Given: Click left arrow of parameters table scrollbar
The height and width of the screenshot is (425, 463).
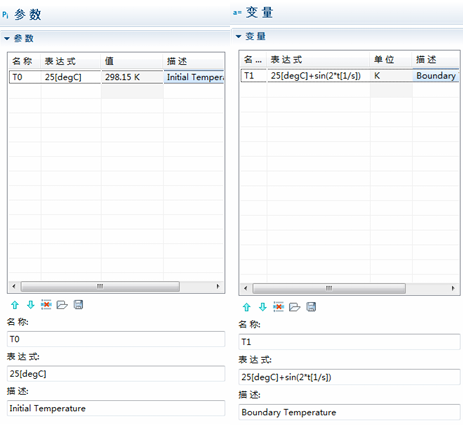Looking at the screenshot, I should [14, 286].
